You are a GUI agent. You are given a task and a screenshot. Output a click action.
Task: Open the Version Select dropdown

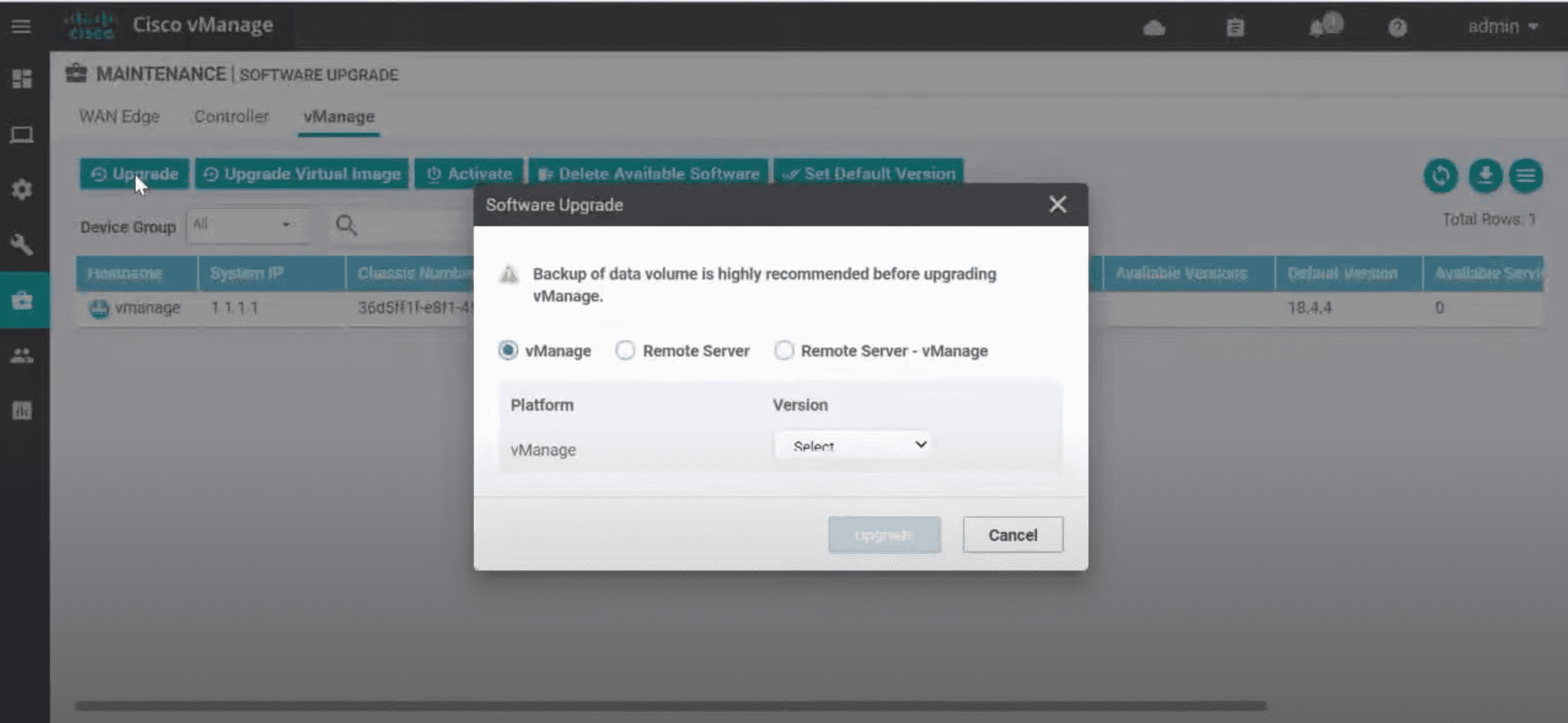point(854,445)
